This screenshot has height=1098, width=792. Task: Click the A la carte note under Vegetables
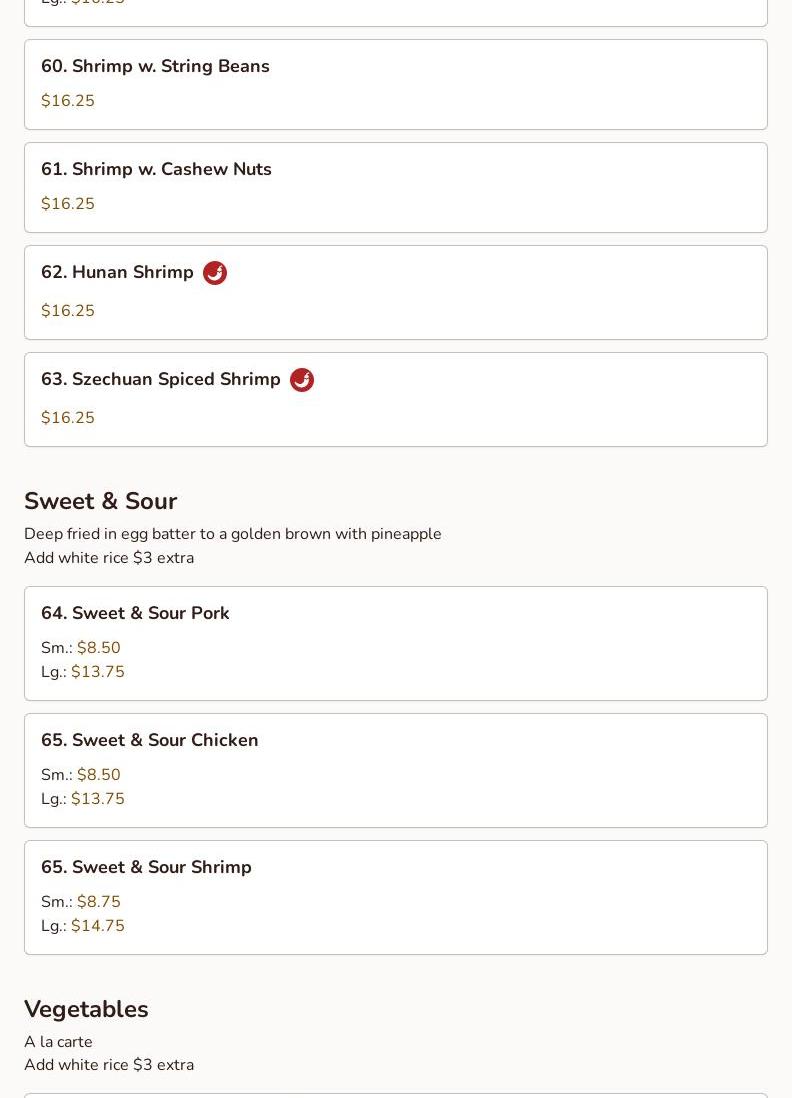tap(58, 1042)
